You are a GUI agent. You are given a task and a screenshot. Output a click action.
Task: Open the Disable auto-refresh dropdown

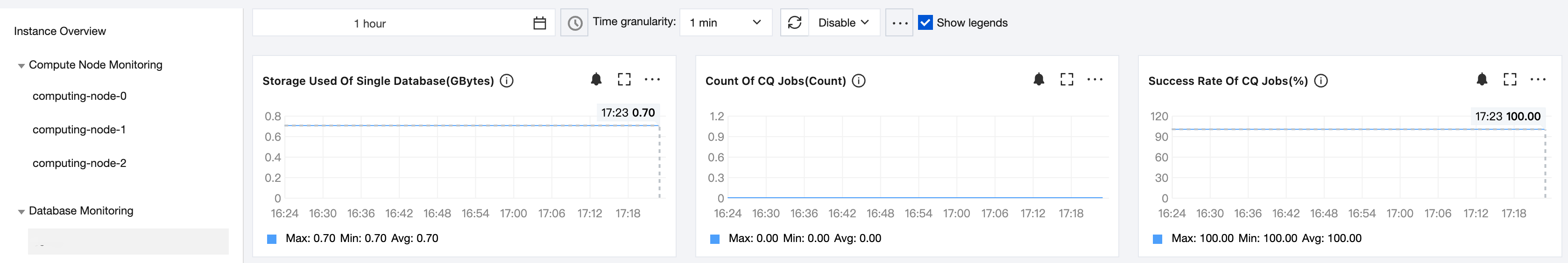(843, 22)
